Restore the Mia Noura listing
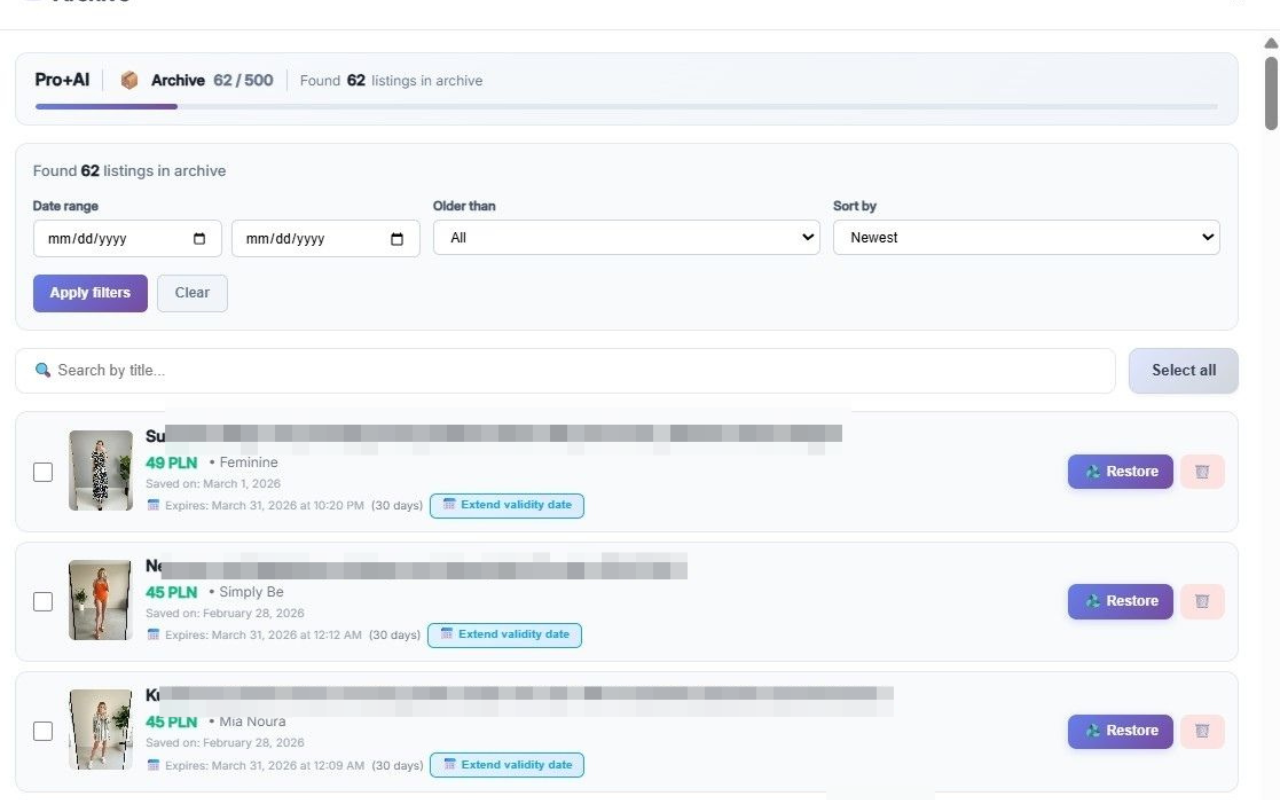This screenshot has height=800, width=1280. [1120, 731]
